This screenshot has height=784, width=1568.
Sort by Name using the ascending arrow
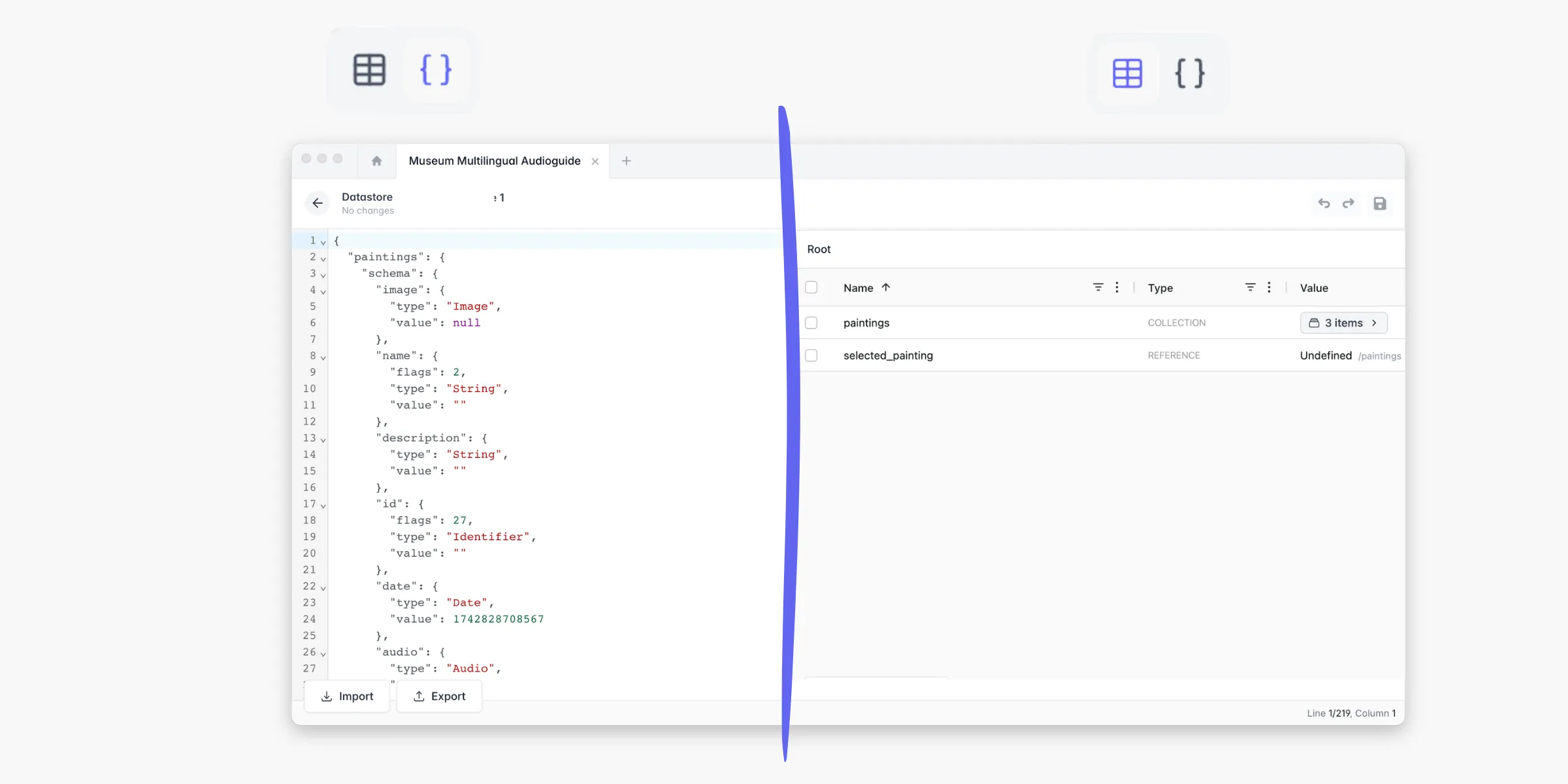(887, 287)
